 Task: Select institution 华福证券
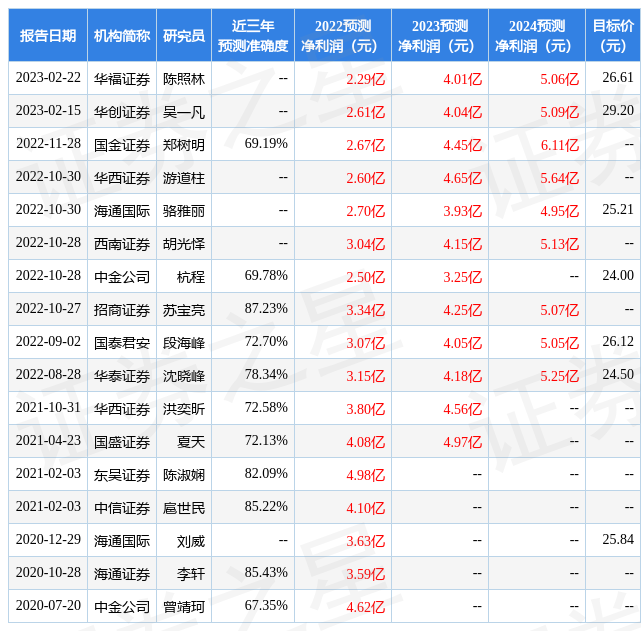tap(122, 79)
